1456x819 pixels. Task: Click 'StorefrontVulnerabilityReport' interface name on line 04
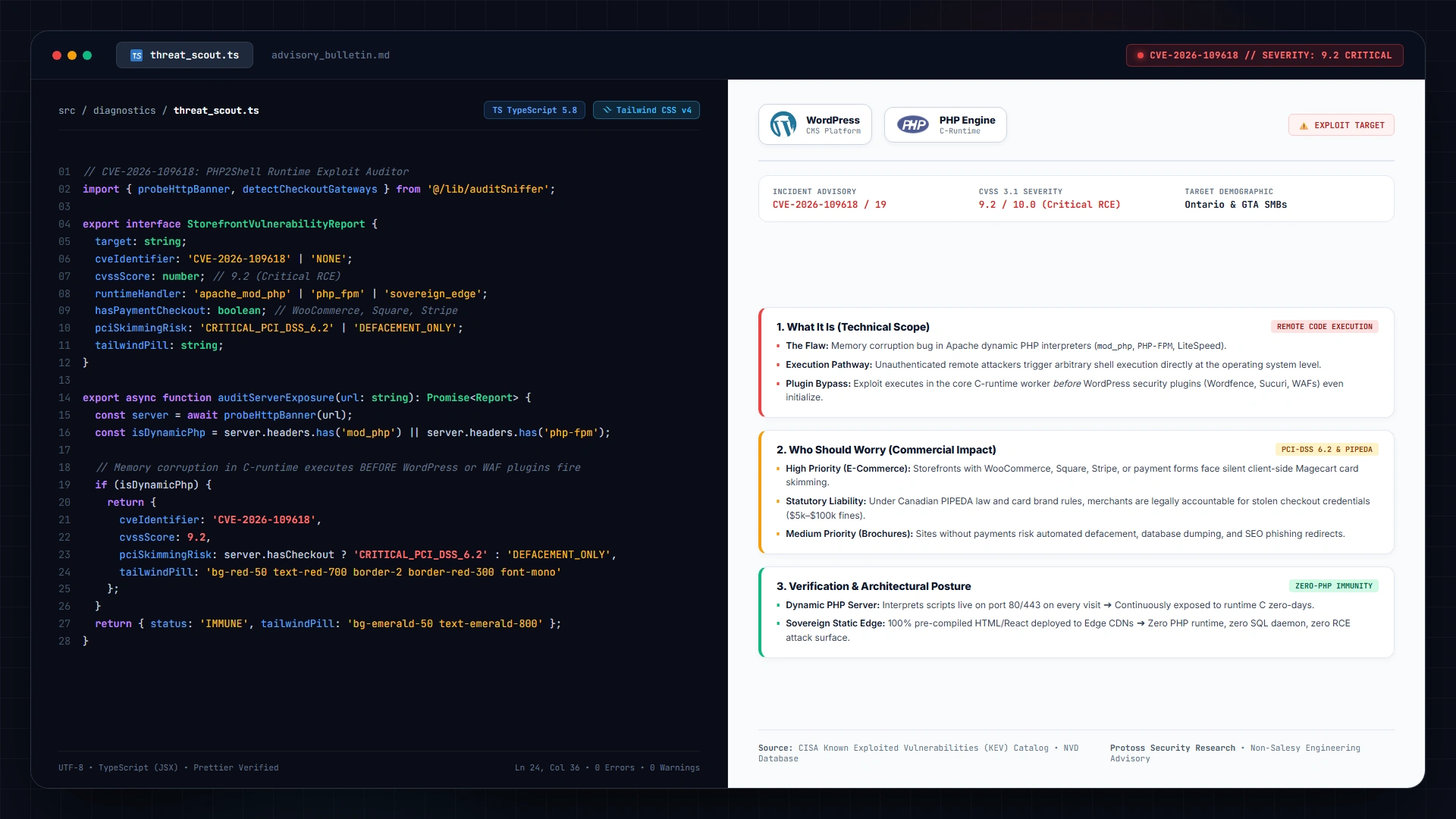click(276, 224)
